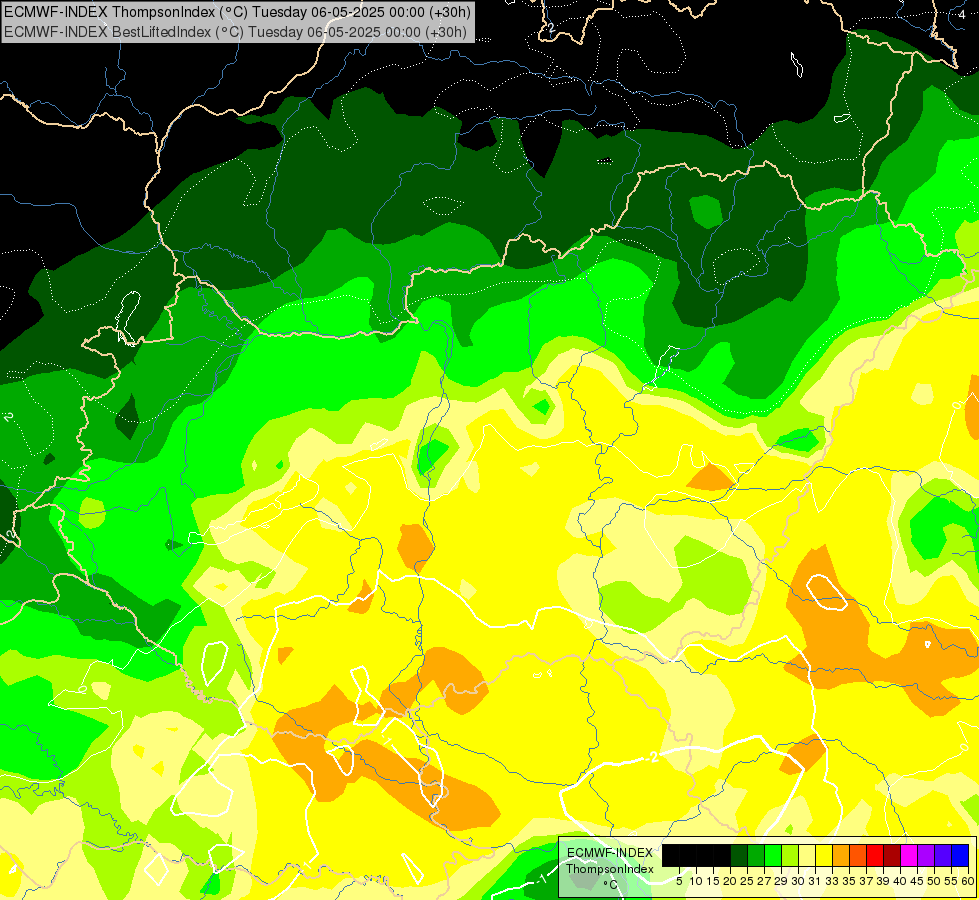This screenshot has height=900, width=979.
Task: Click the legend tick label 50
Action: pyautogui.click(x=934, y=881)
